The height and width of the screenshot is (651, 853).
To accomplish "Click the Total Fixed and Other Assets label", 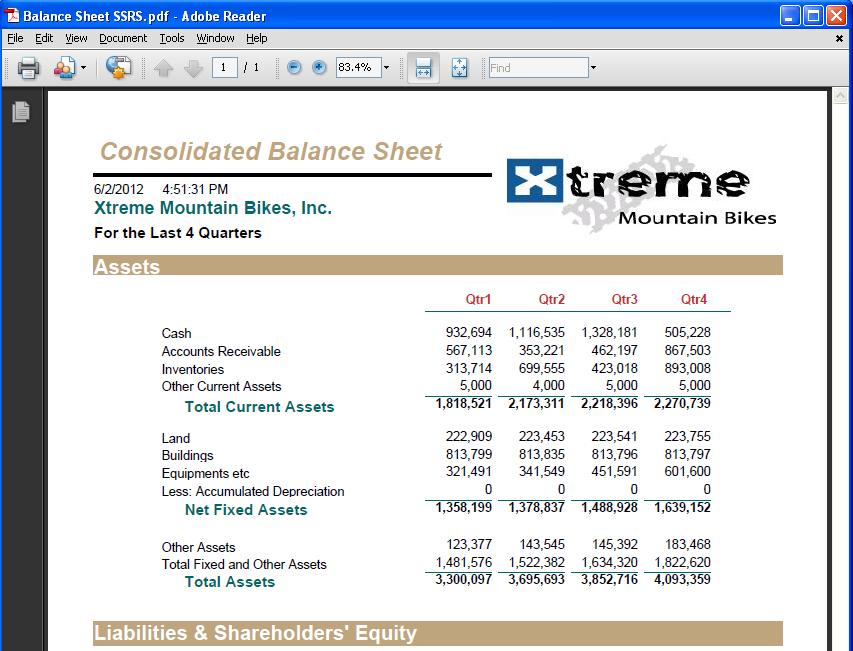I will click(244, 565).
